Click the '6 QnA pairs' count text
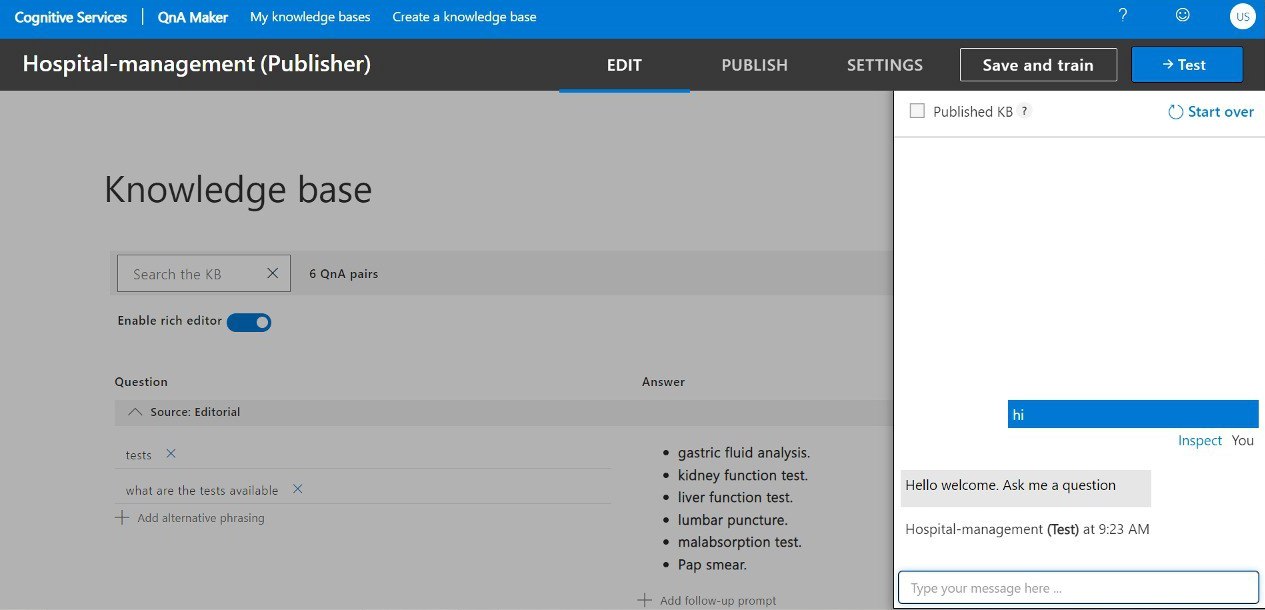 point(343,273)
